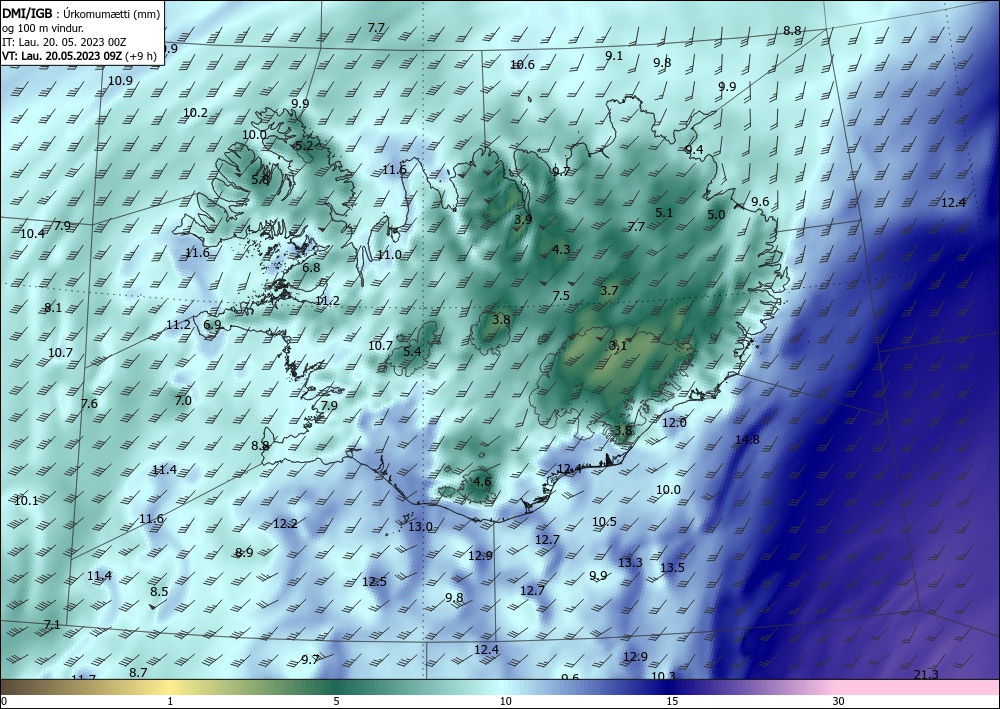Viewport: 1000px width, 709px height.
Task: Click the map value 5.0
Action: click(716, 215)
